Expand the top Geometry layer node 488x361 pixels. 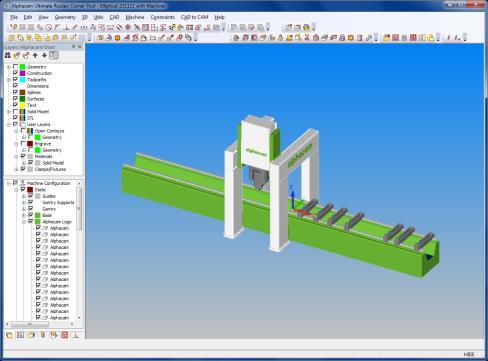click(x=9, y=67)
